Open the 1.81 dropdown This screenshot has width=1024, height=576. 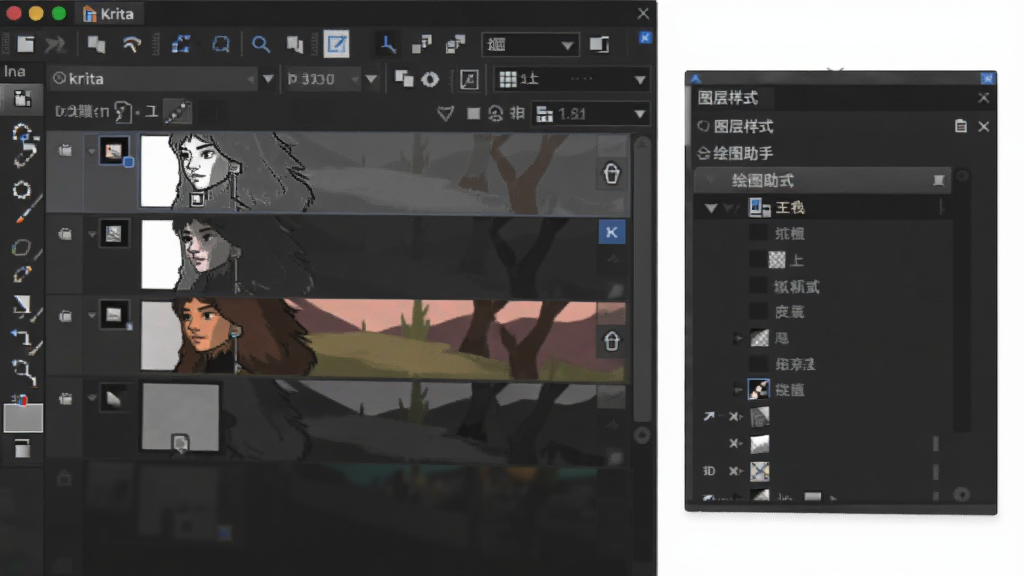pos(590,114)
